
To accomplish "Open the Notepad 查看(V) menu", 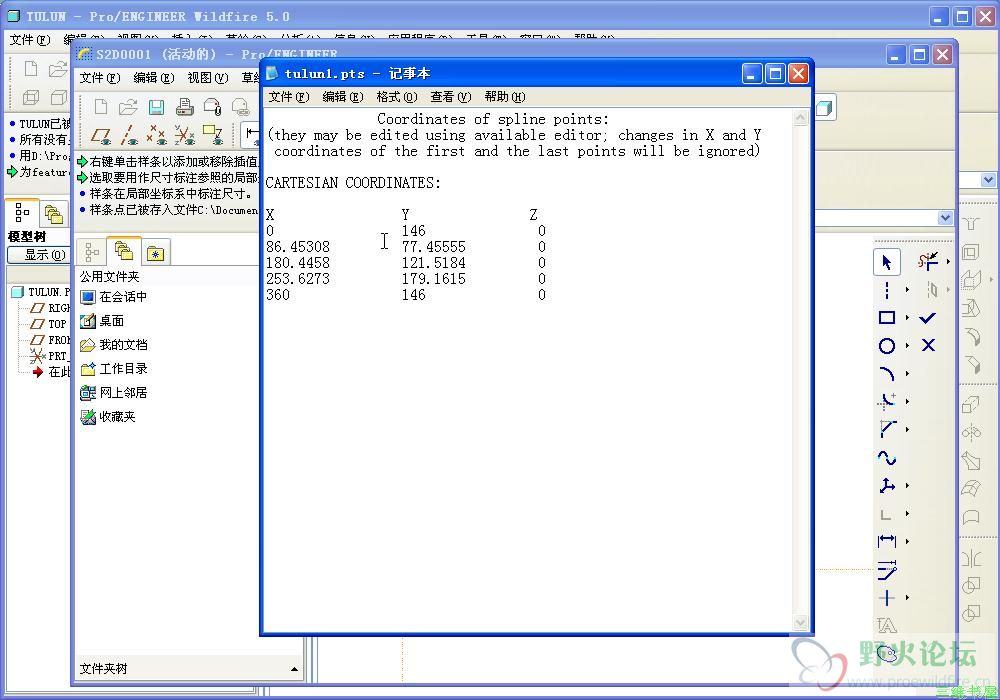I will (450, 97).
